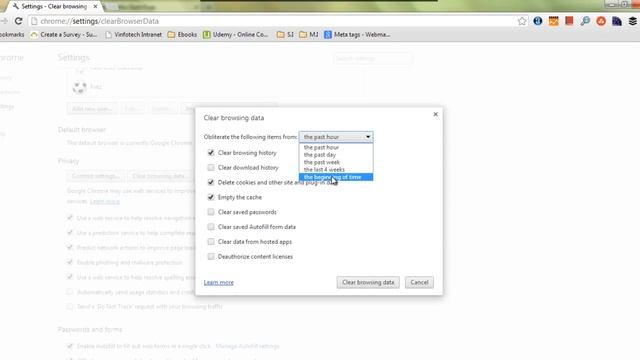Check Clear data from hosted apps
Viewport: 640px width, 360px height.
click(211, 242)
